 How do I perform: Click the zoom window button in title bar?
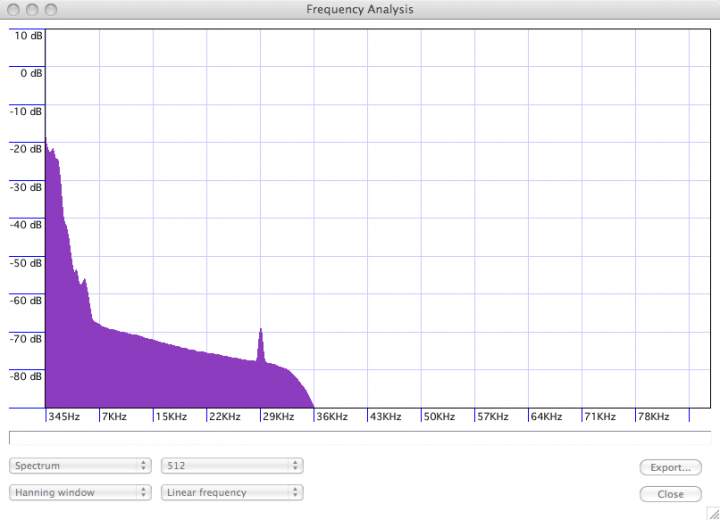tap(49, 9)
